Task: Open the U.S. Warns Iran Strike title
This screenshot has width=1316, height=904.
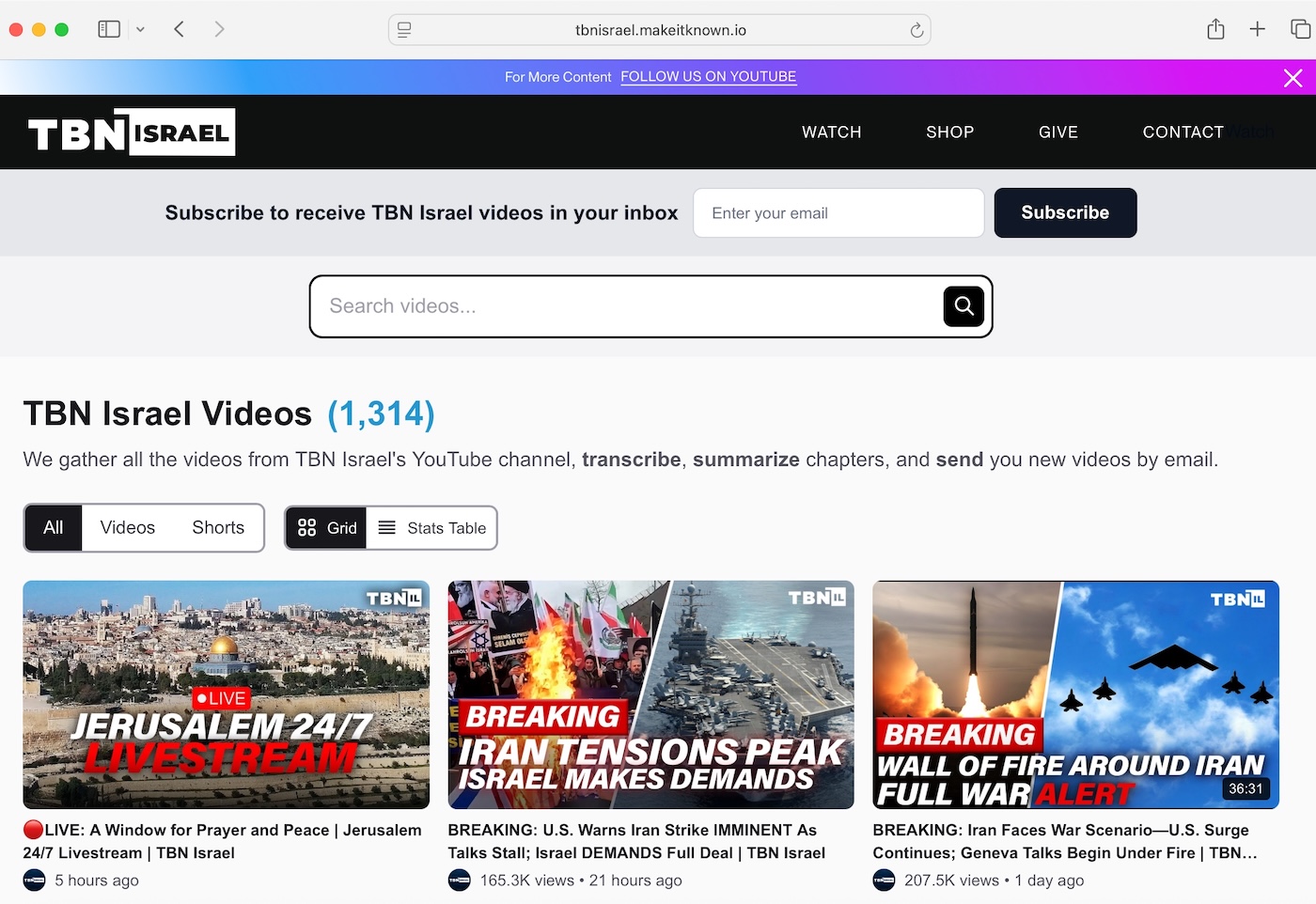Action: pyautogui.click(x=636, y=842)
